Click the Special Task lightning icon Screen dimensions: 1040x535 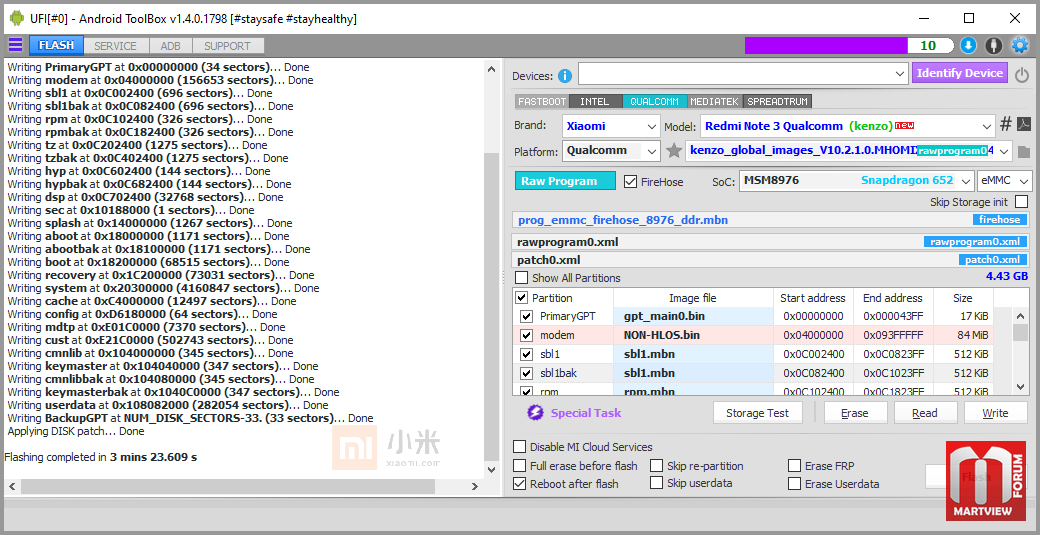(x=535, y=413)
